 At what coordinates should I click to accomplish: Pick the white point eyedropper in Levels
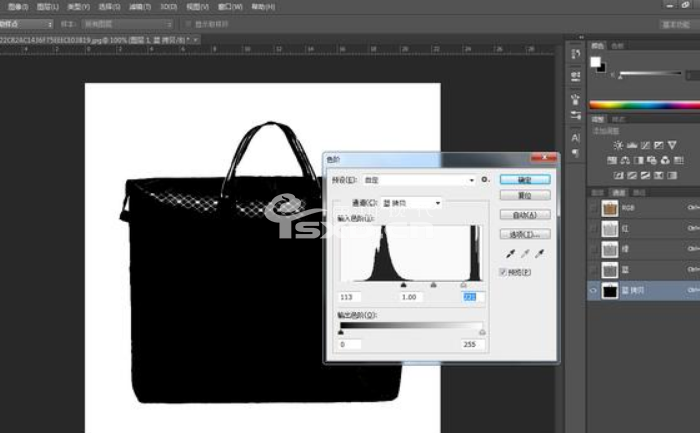(540, 254)
